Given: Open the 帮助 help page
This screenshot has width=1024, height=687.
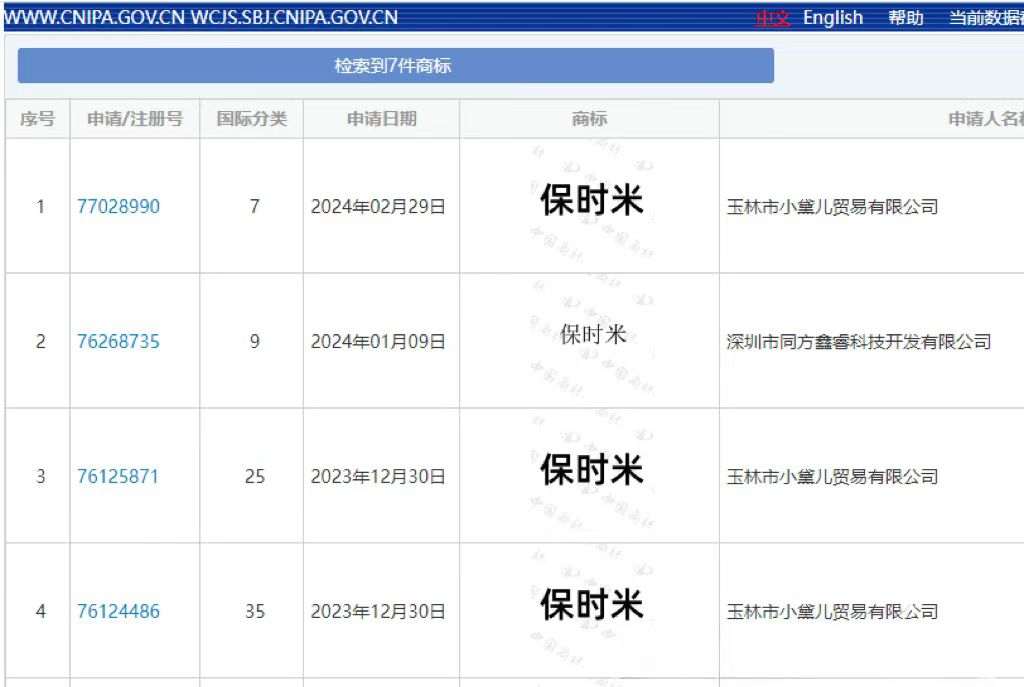Looking at the screenshot, I should 906,18.
